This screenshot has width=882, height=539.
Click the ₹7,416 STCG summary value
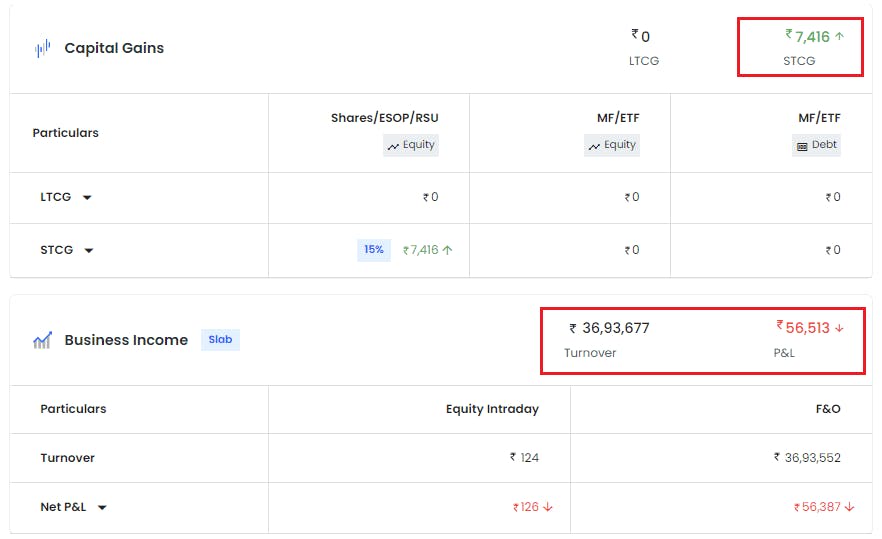click(808, 37)
